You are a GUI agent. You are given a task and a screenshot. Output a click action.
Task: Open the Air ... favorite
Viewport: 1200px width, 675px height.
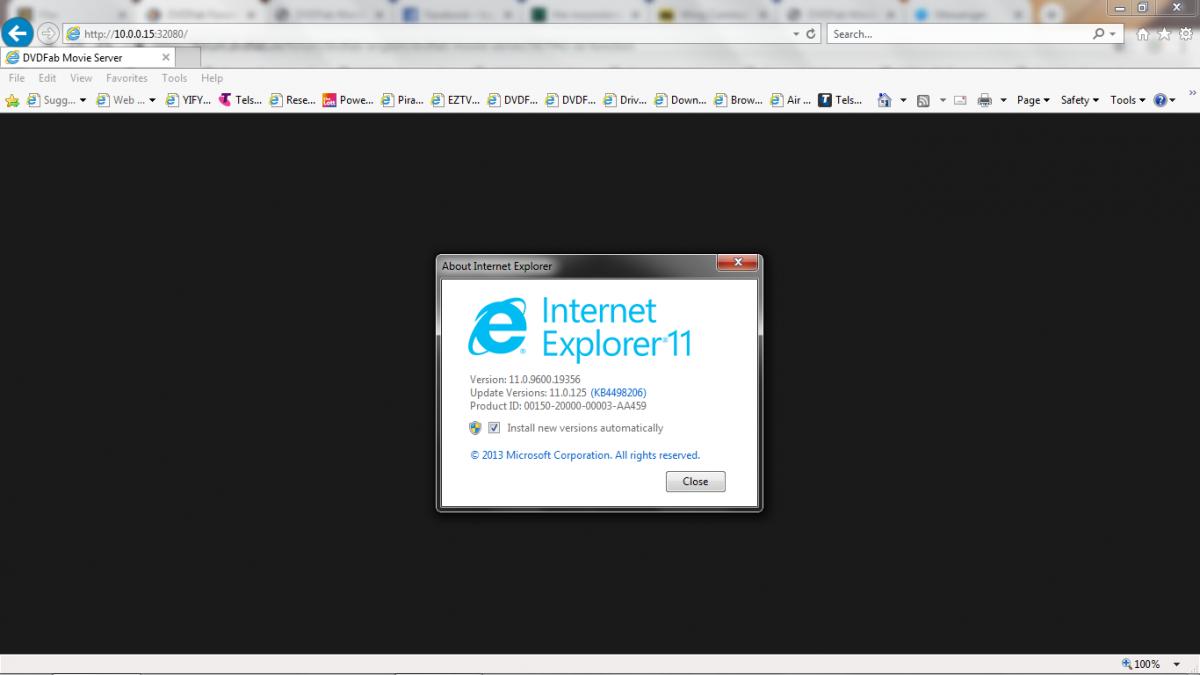pos(791,100)
